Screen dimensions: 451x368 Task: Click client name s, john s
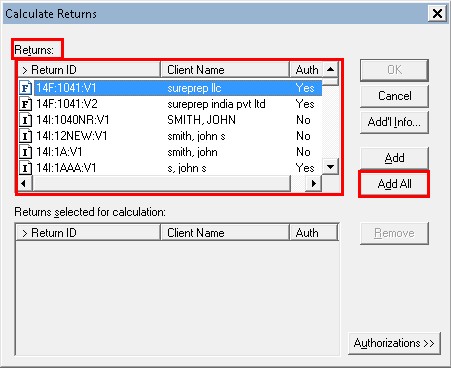point(187,168)
